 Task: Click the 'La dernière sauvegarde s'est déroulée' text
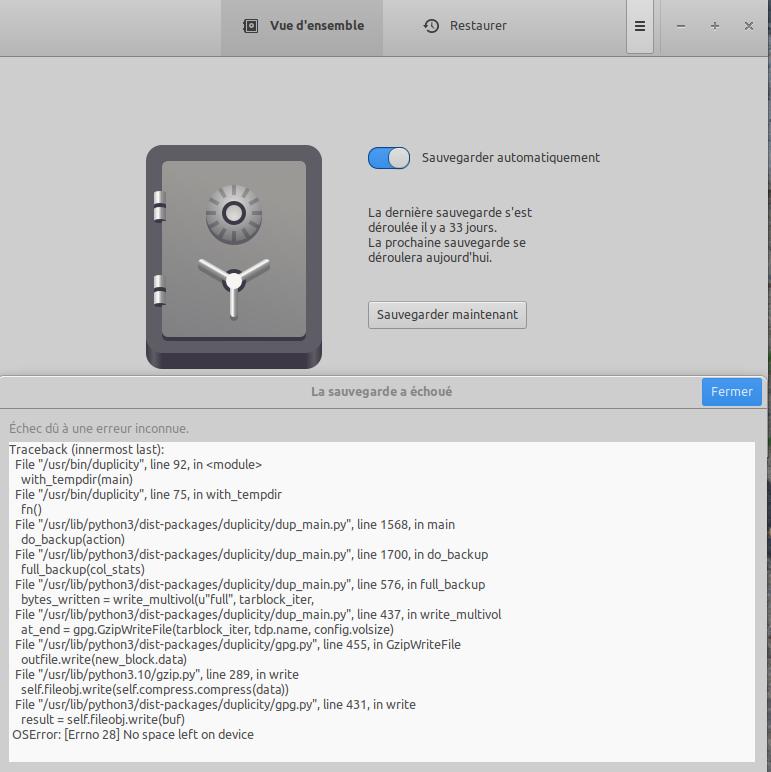point(450,220)
